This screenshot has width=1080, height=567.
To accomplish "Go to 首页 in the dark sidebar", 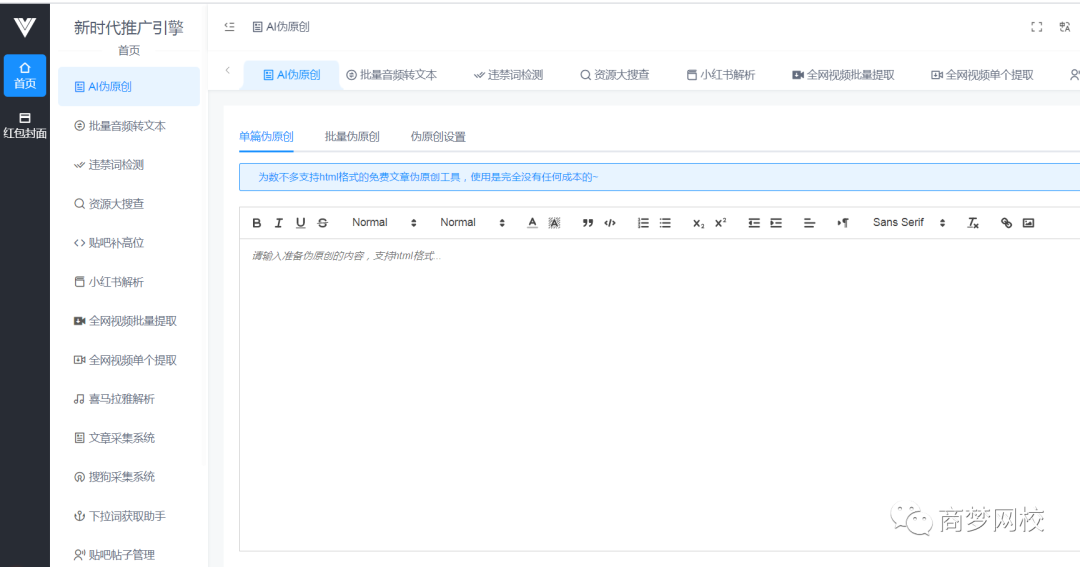I will point(25,75).
